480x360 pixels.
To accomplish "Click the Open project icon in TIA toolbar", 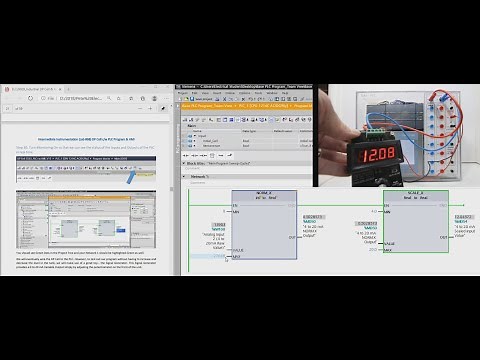I will (x=186, y=99).
